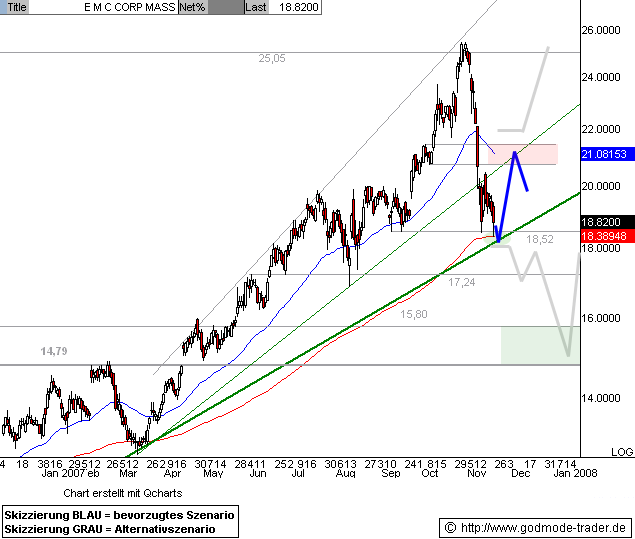
Task: Click the May month axis label
Action: click(213, 473)
